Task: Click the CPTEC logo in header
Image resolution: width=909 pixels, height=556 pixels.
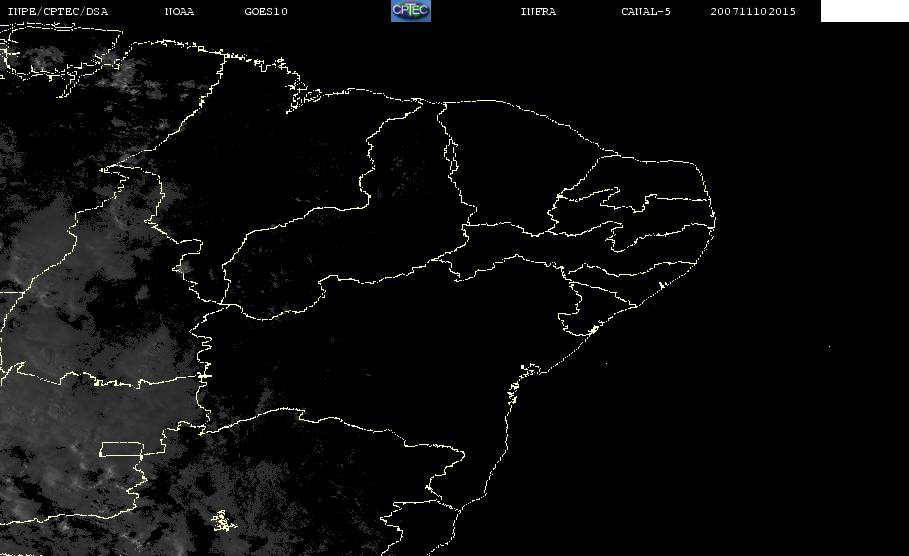Action: (410, 11)
